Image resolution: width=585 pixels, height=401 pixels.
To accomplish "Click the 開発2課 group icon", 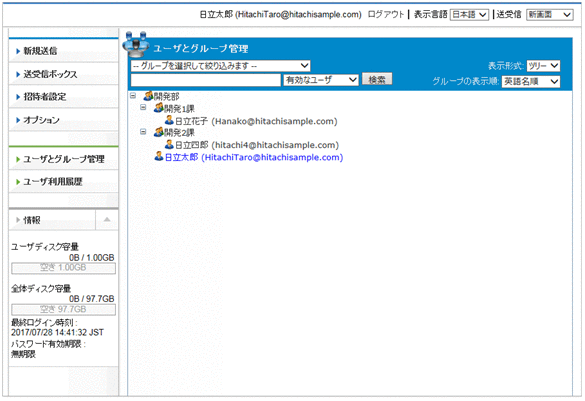I will pyautogui.click(x=159, y=132).
